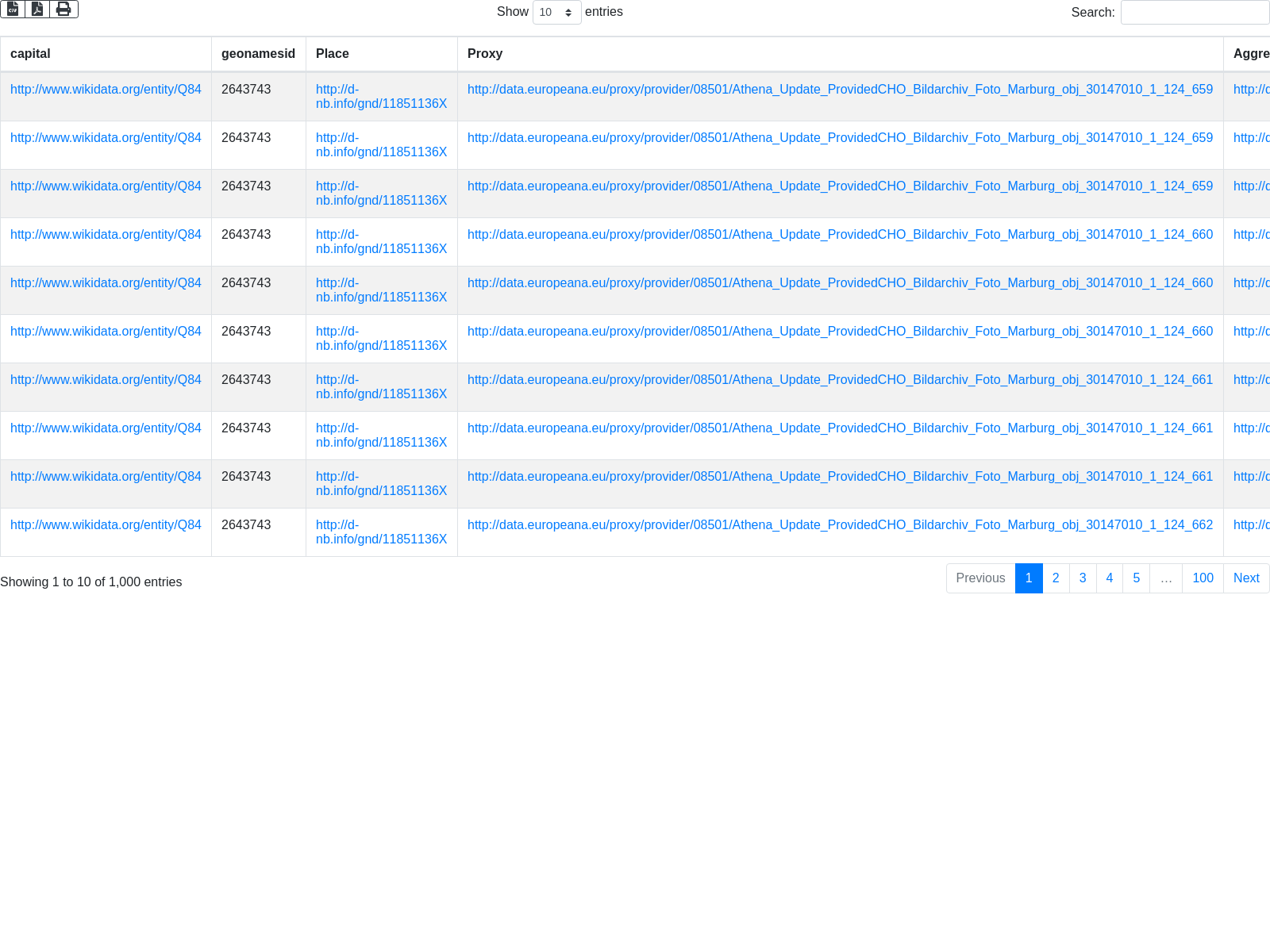Sort table by capital column header
This screenshot has width=1270, height=952.
tap(30, 54)
